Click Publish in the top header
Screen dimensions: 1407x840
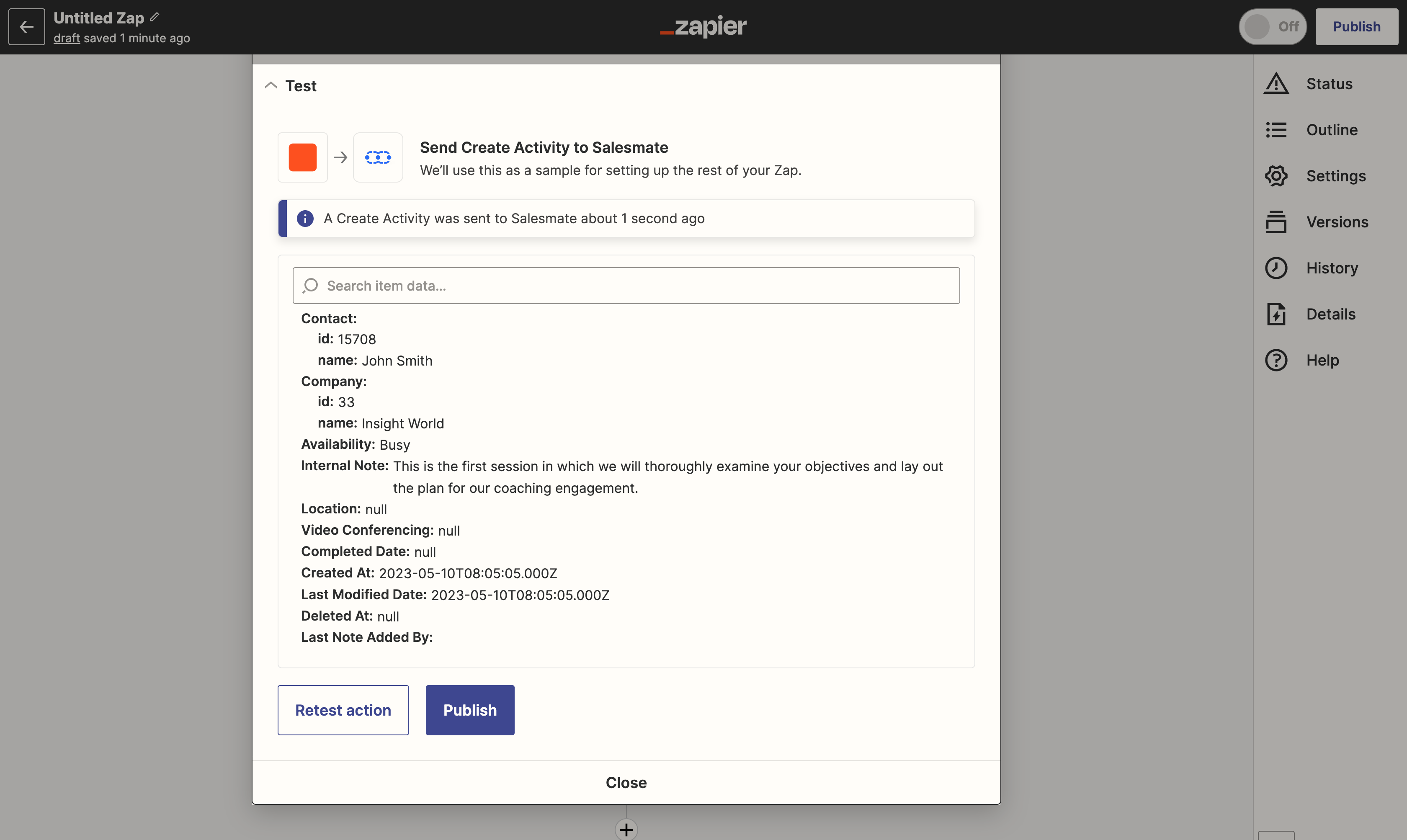1357,27
